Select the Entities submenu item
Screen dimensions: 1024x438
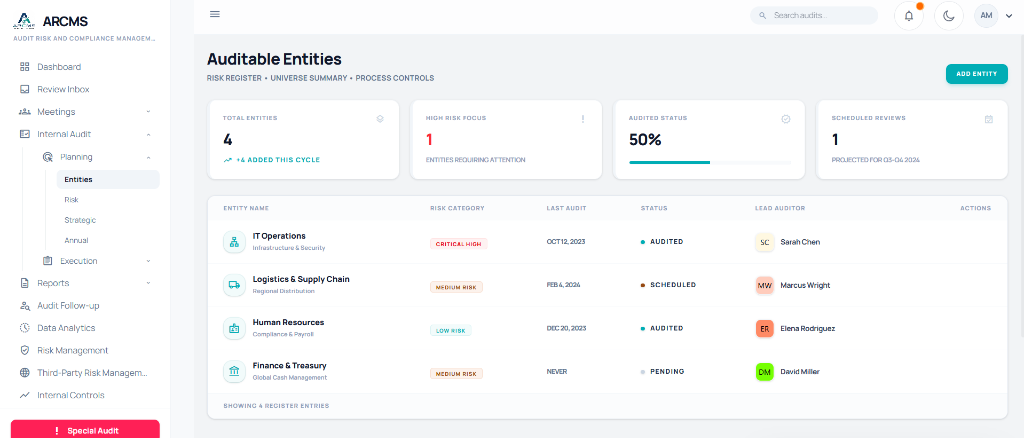(x=108, y=180)
